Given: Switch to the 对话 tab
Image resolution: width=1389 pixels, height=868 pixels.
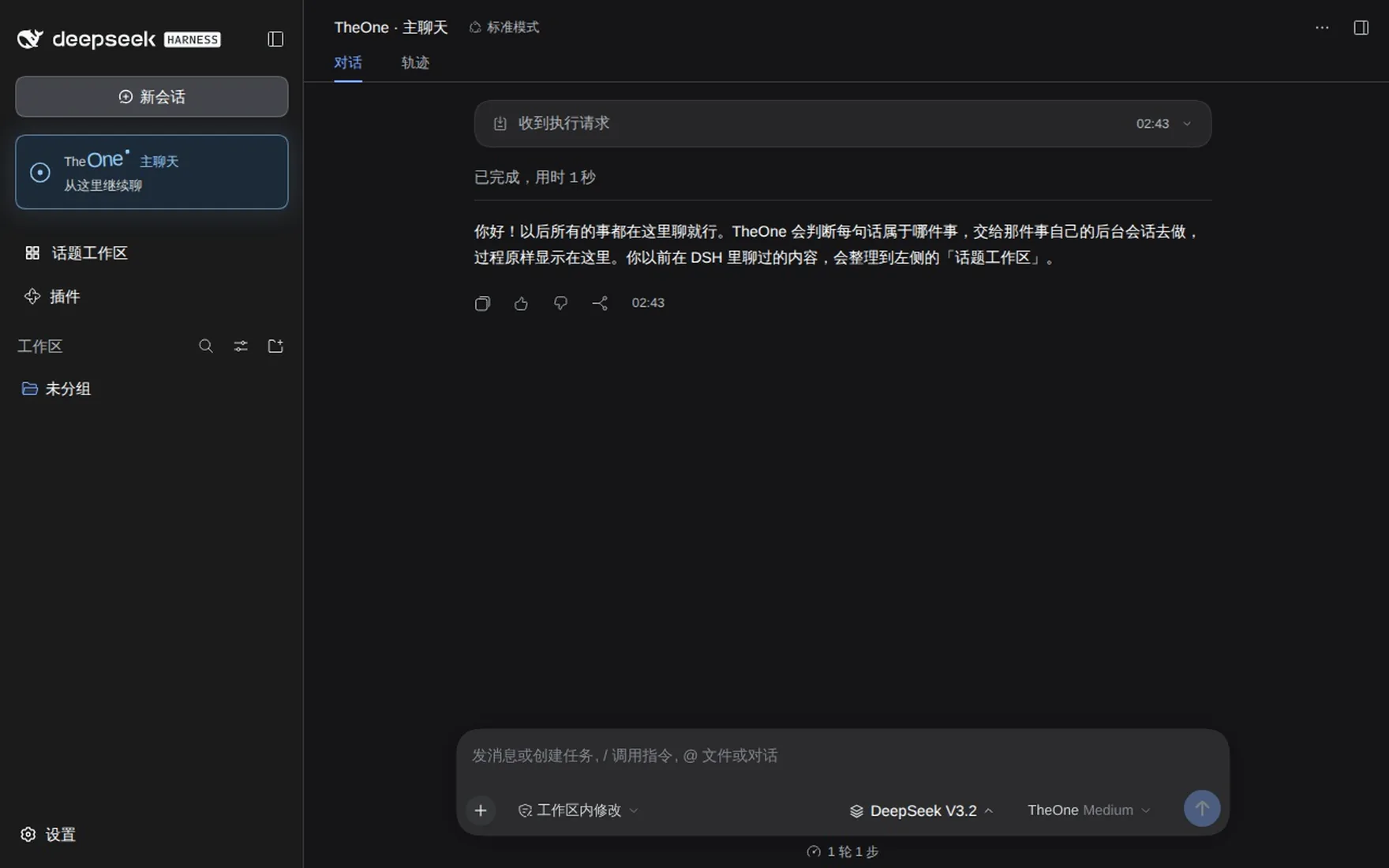Looking at the screenshot, I should click(348, 62).
